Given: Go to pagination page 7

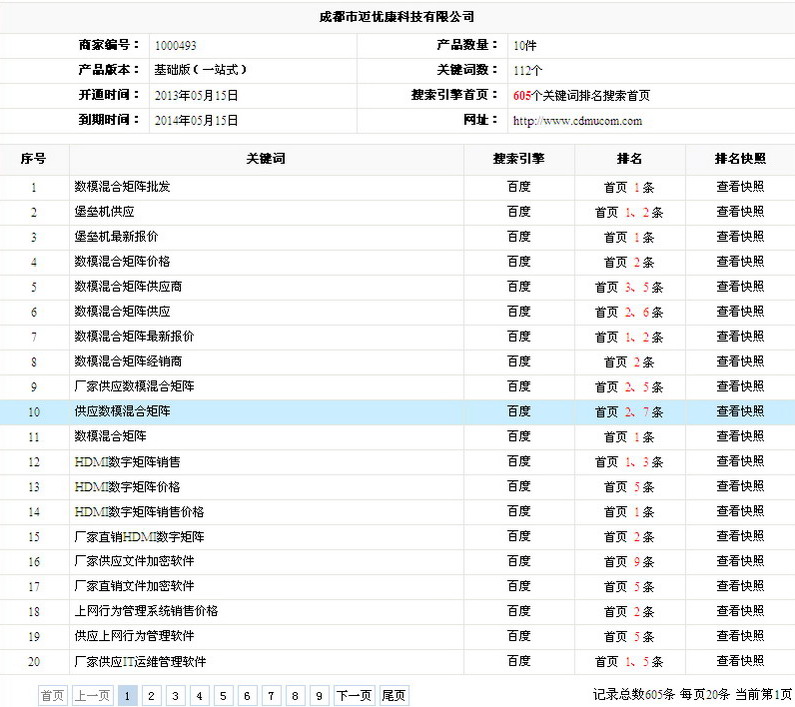Looking at the screenshot, I should click(271, 695).
